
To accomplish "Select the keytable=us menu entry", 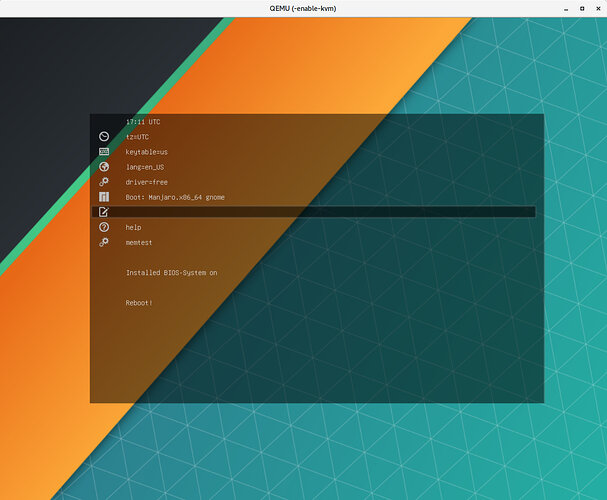I will [146, 152].
